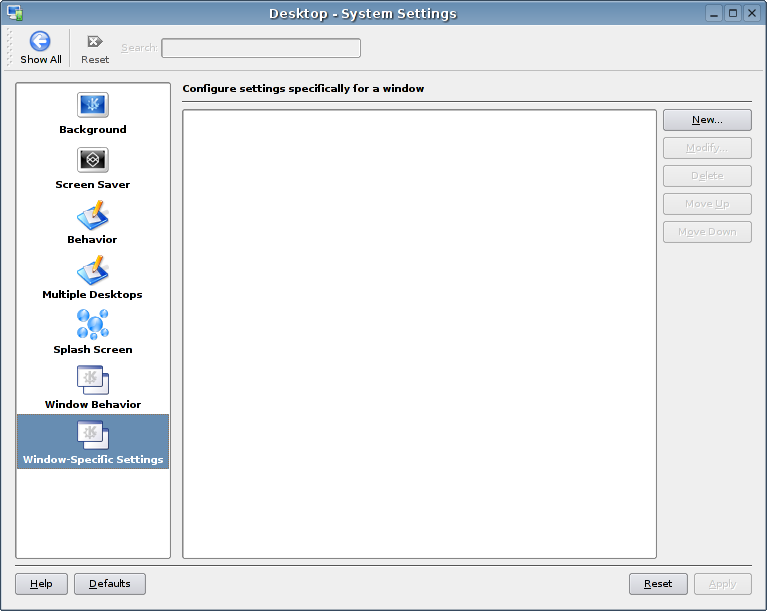The width and height of the screenshot is (767, 611).
Task: Open the Screen Saver settings icon
Action: coord(92,160)
